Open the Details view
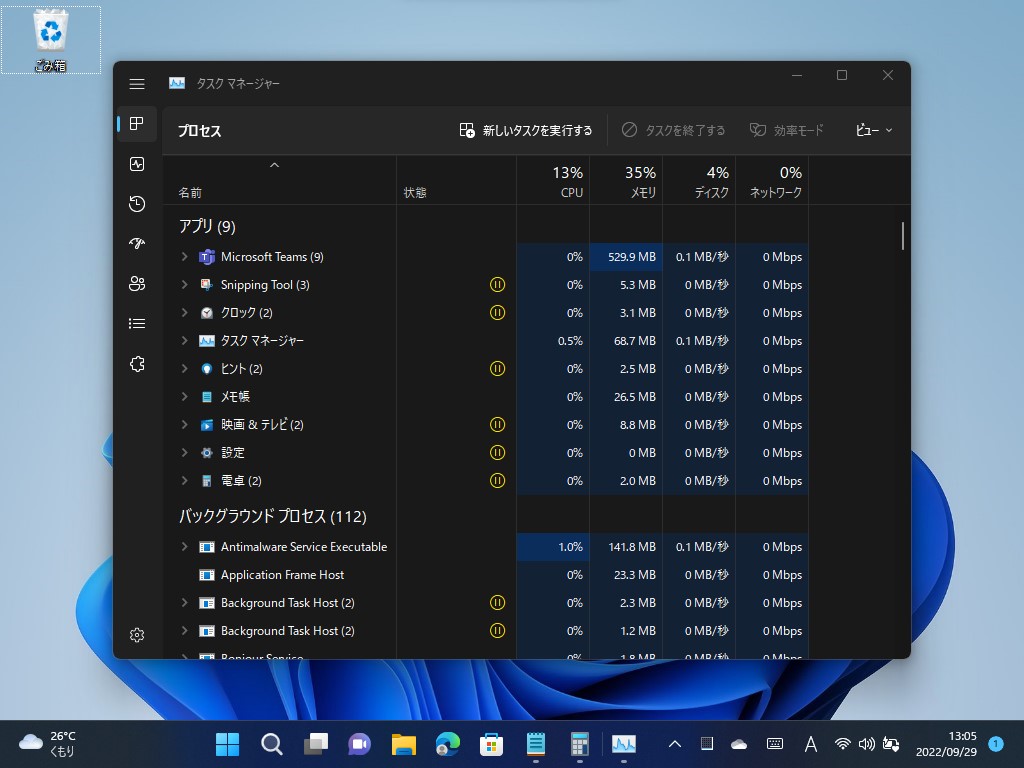The width and height of the screenshot is (1024, 768). tap(137, 323)
